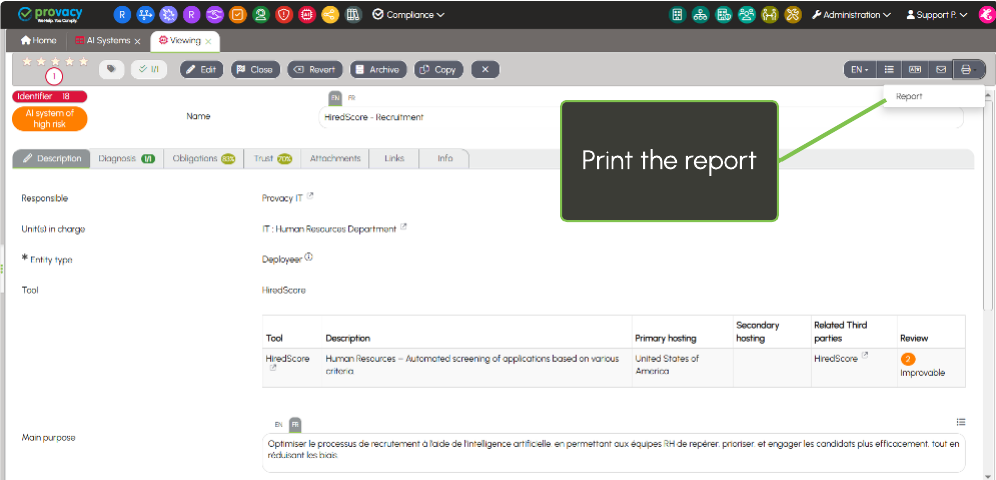Image resolution: width=996 pixels, height=480 pixels.
Task: Click the tag icon button
Action: pyautogui.click(x=111, y=69)
